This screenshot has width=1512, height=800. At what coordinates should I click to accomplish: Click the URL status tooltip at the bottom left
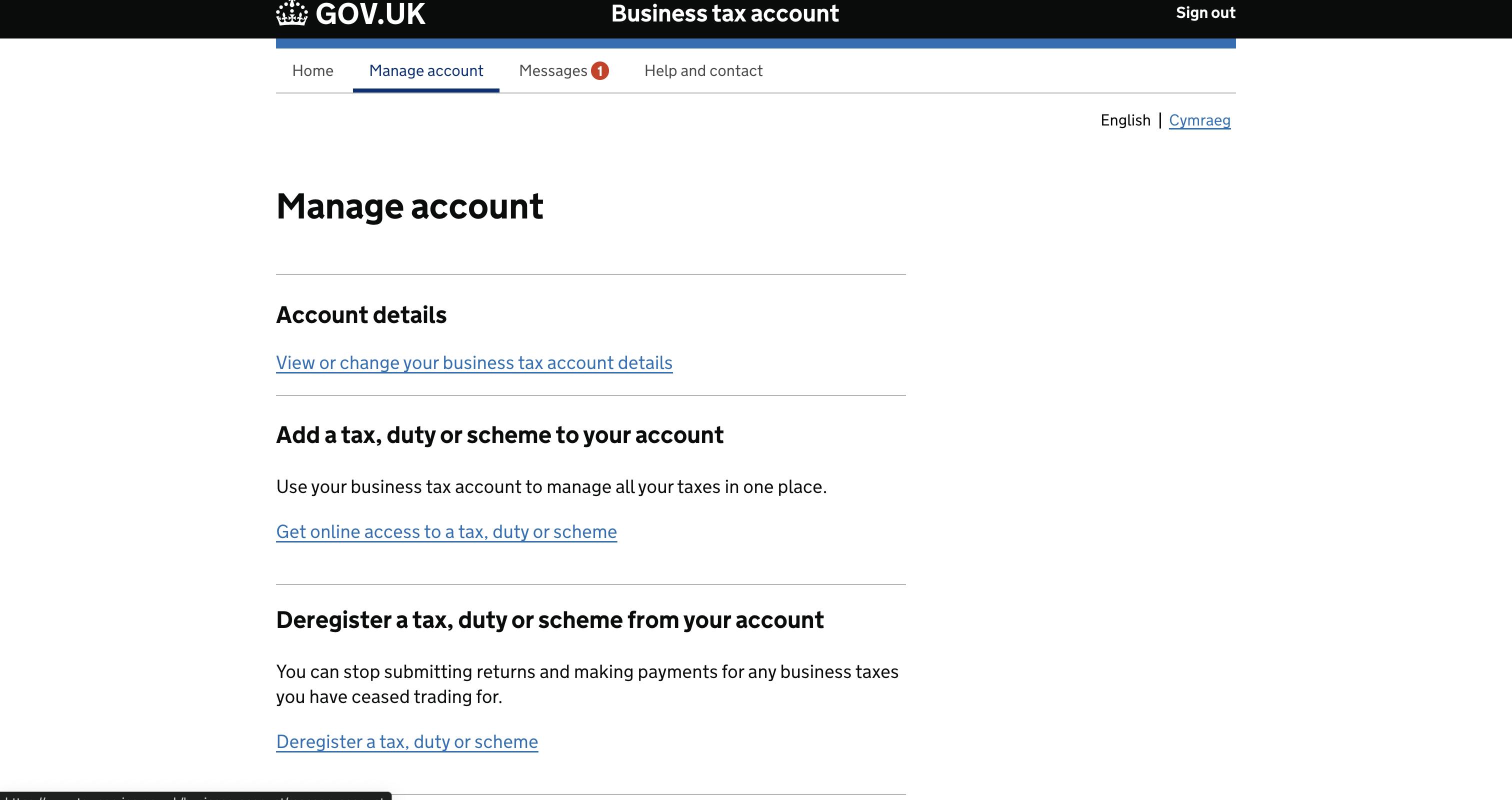coord(195,796)
